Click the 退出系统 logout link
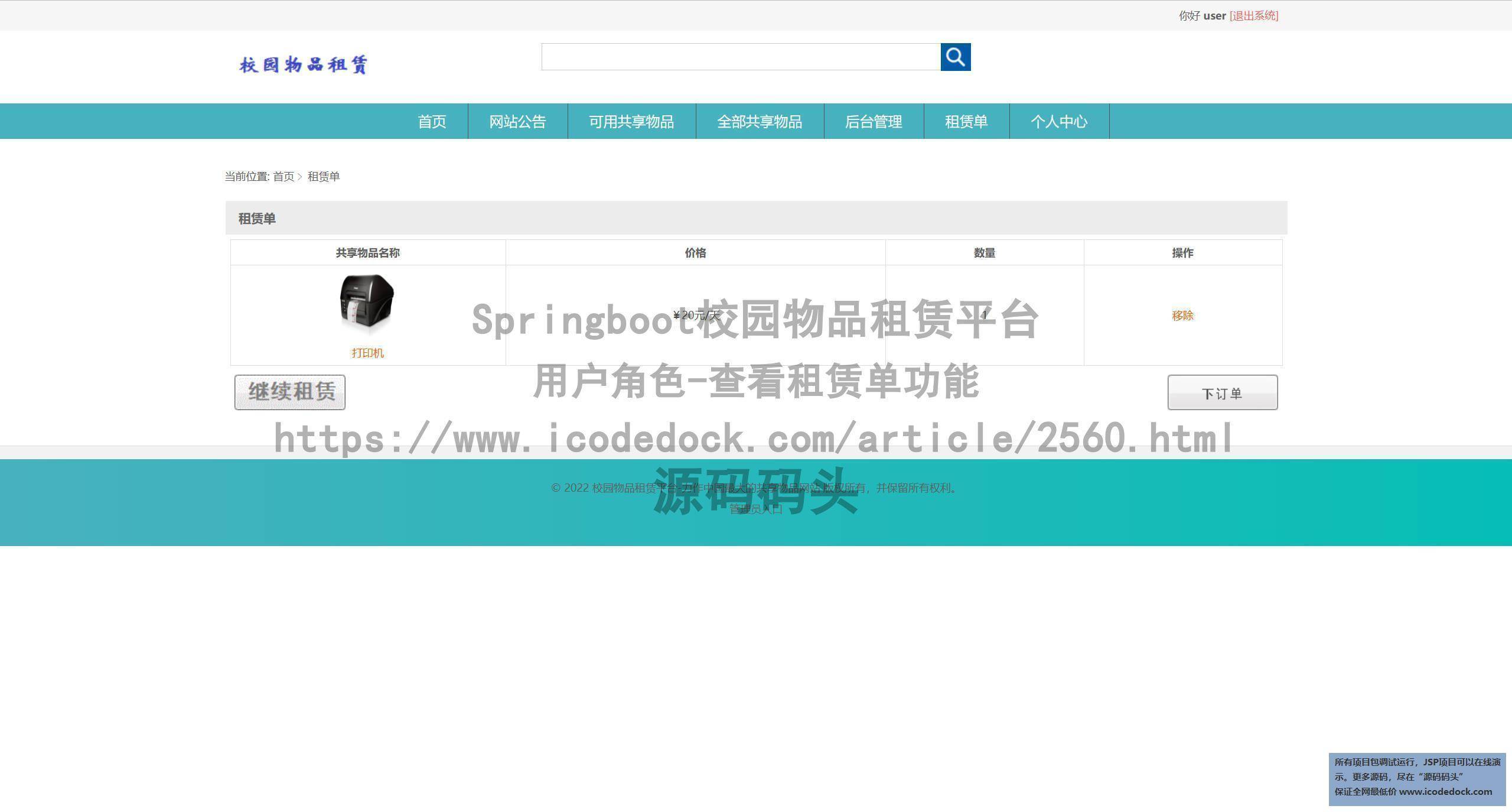The image size is (1512, 812). pyautogui.click(x=1254, y=16)
